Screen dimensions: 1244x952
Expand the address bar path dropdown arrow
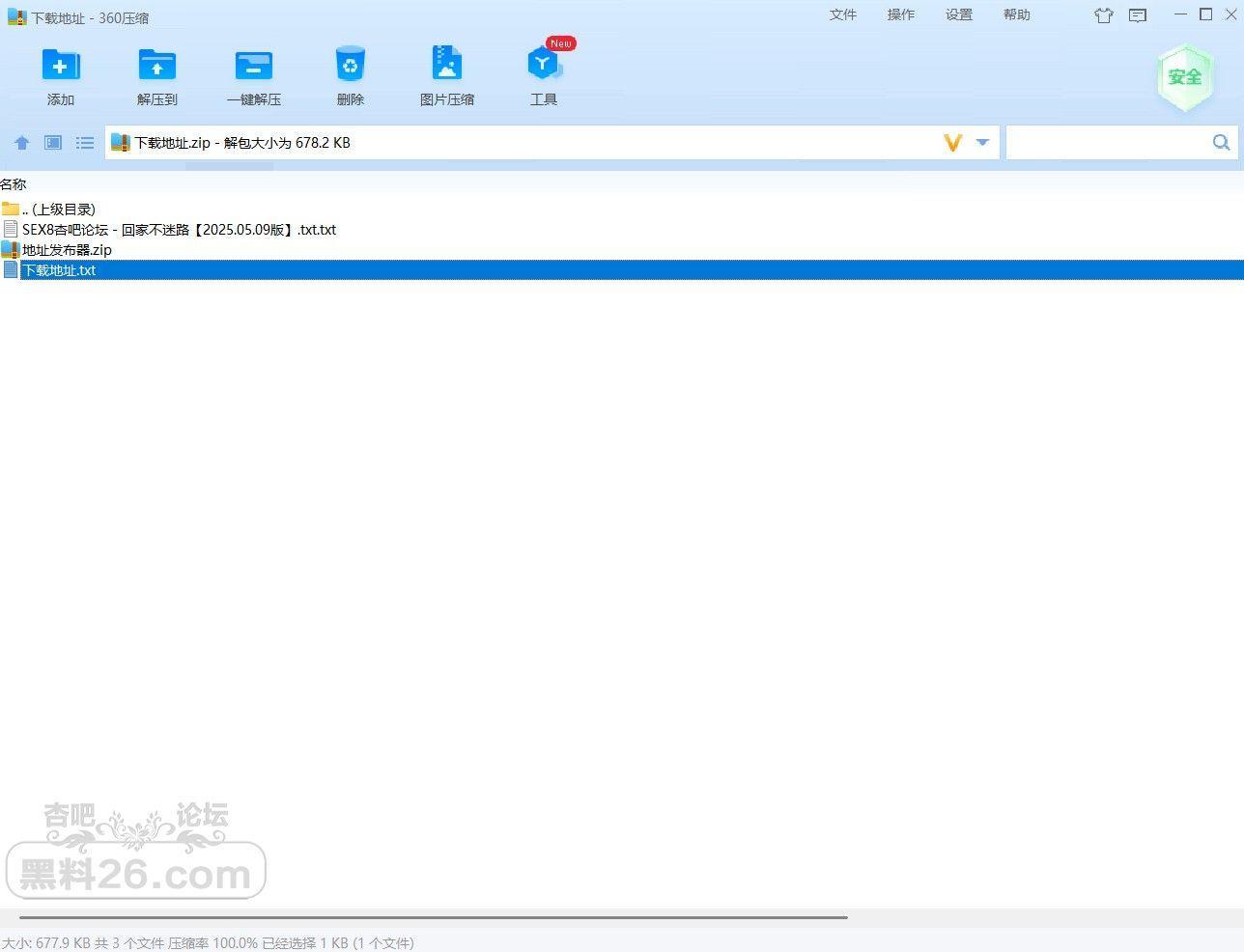point(982,143)
